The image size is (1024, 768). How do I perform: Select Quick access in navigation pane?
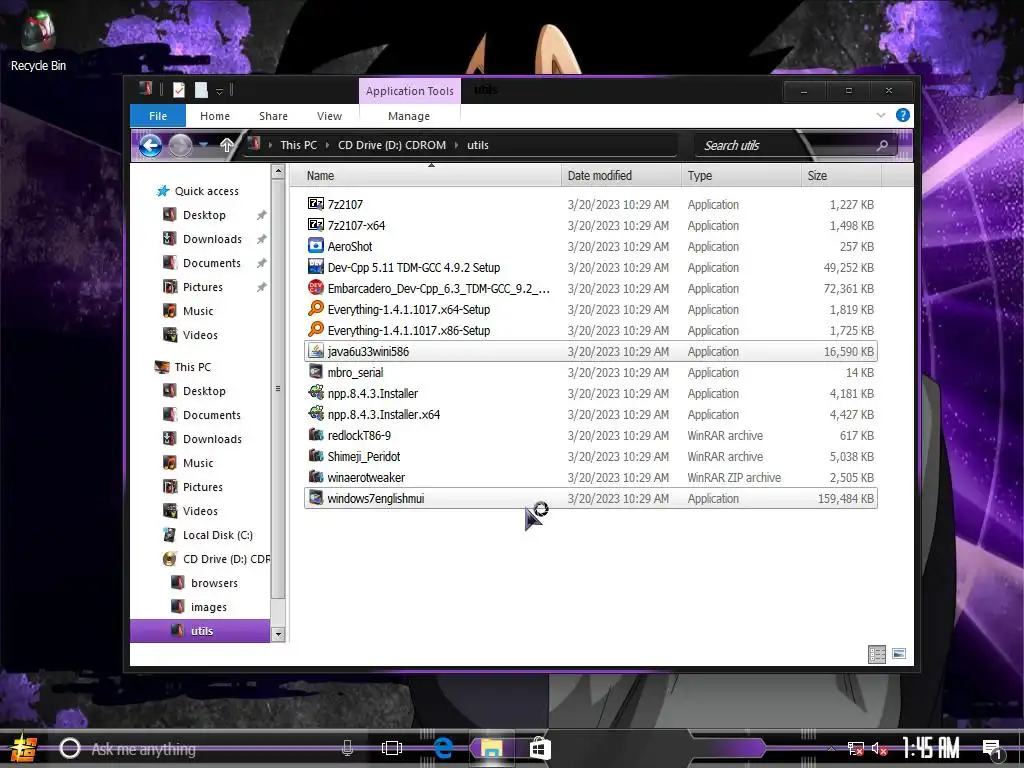(x=206, y=191)
